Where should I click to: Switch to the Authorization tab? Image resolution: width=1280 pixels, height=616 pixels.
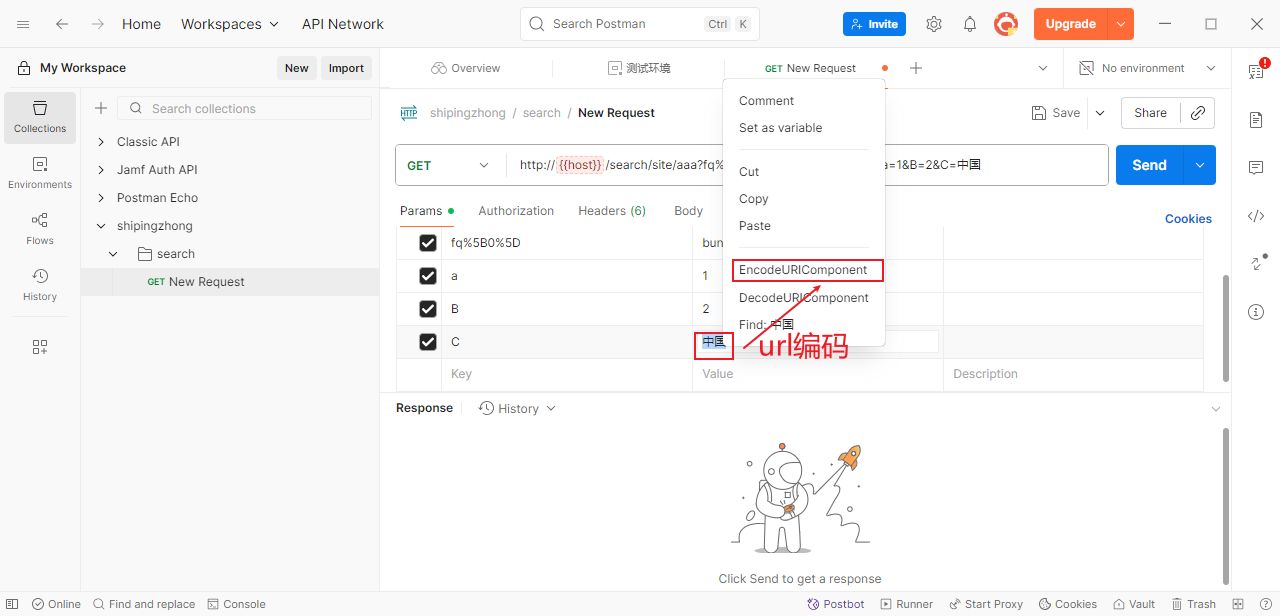coord(516,211)
